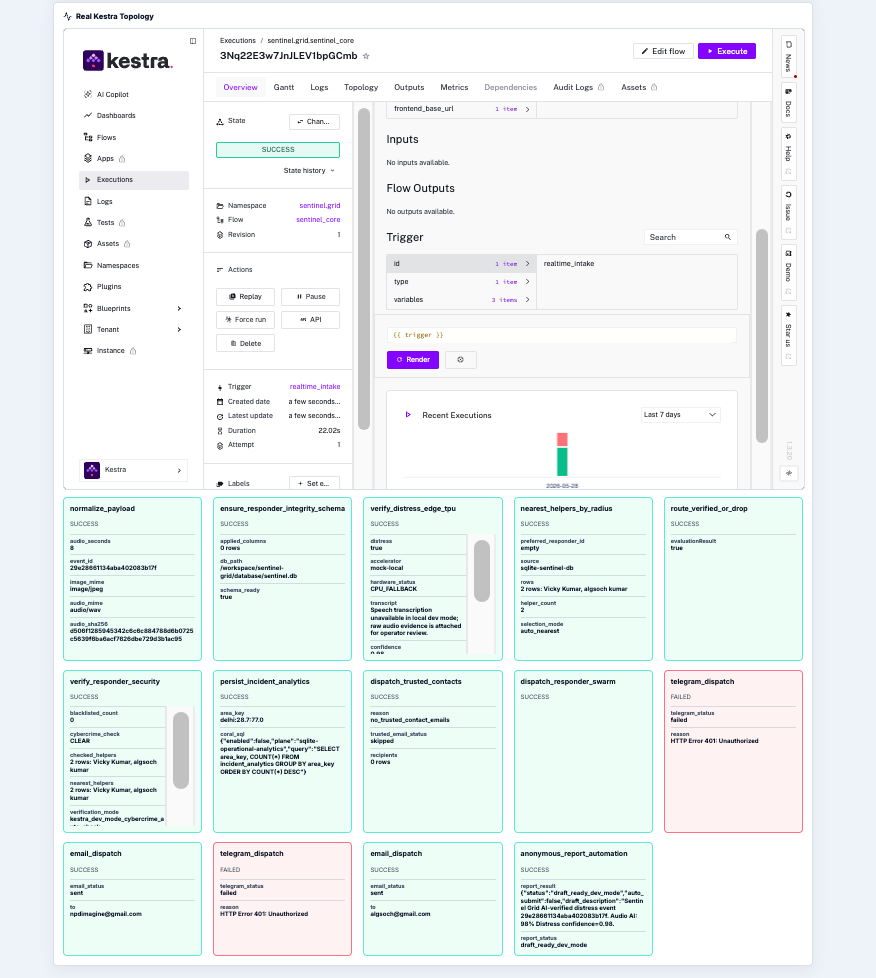Expand the trigger variables row
This screenshot has height=978, width=876.
pyautogui.click(x=462, y=300)
